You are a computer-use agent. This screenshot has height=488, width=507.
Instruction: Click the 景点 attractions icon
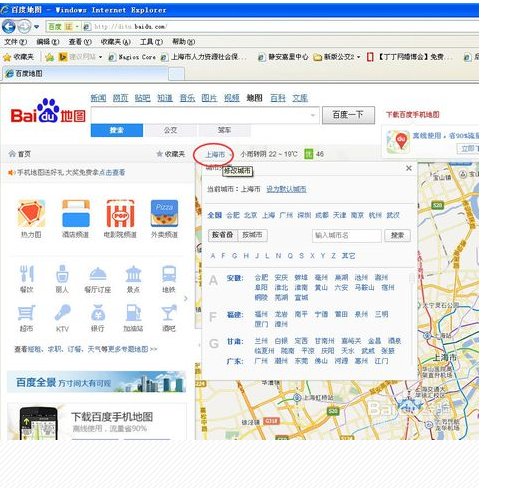(133, 274)
